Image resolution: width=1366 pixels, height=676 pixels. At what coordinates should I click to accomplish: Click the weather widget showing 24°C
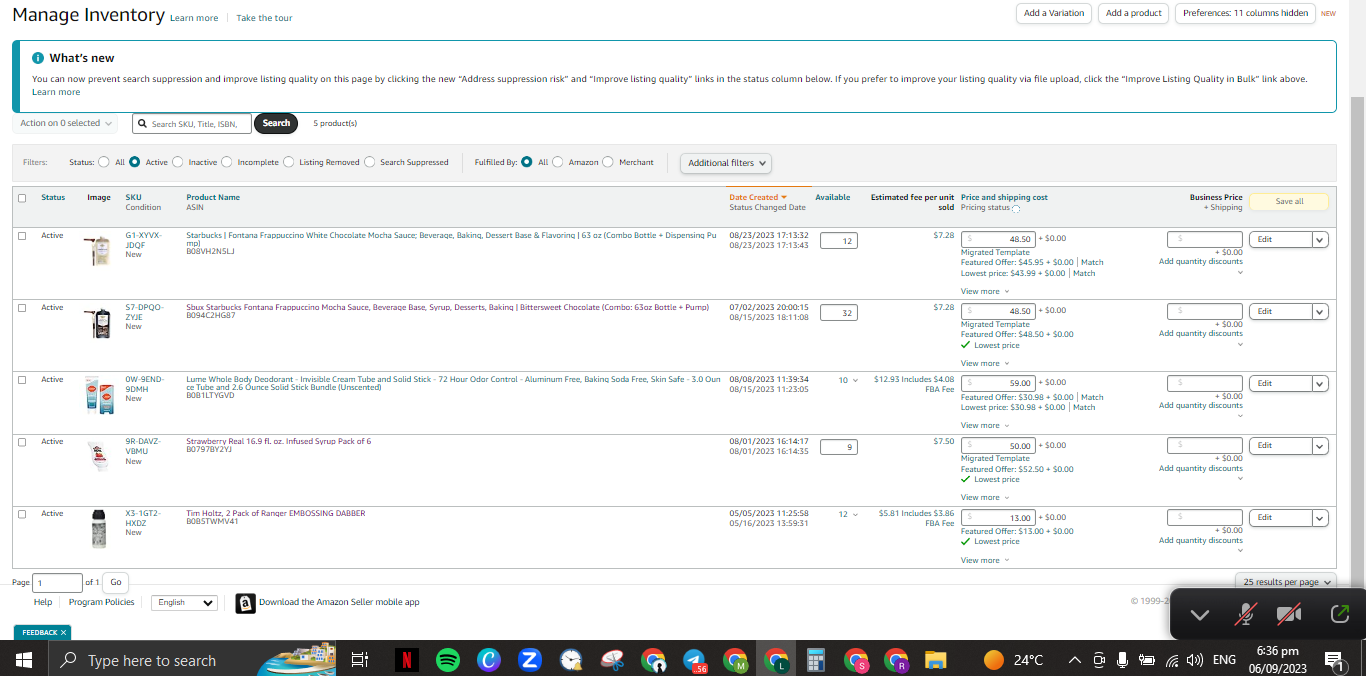1014,660
